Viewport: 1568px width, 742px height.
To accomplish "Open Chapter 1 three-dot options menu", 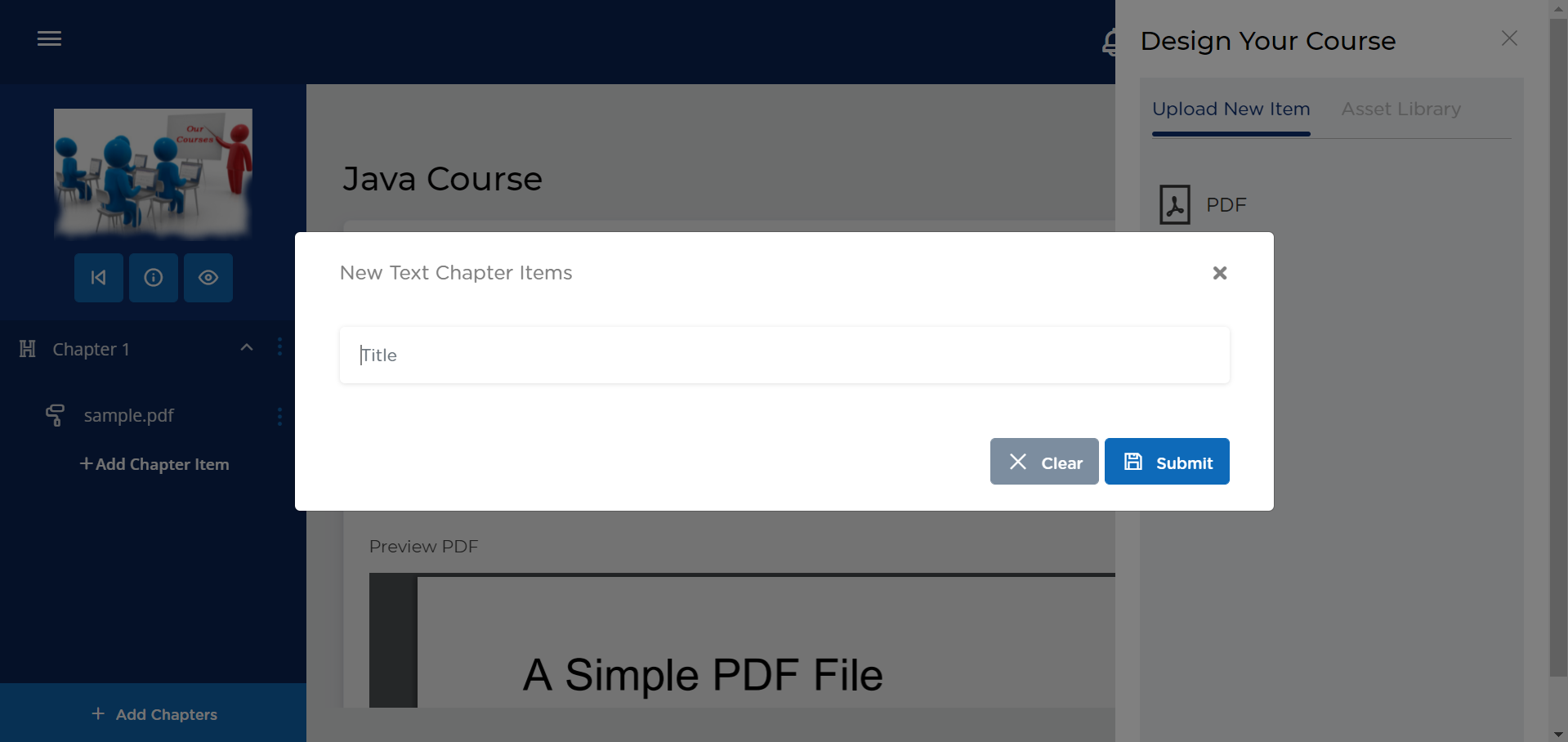I will point(279,347).
